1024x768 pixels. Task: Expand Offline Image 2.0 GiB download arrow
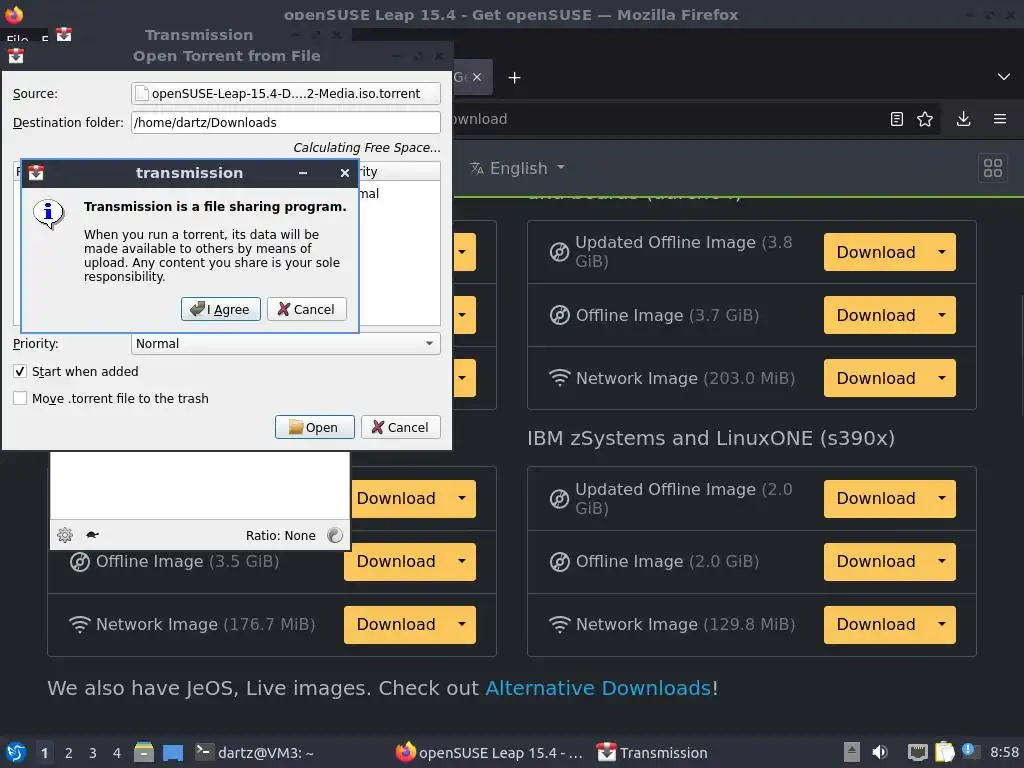coord(942,561)
